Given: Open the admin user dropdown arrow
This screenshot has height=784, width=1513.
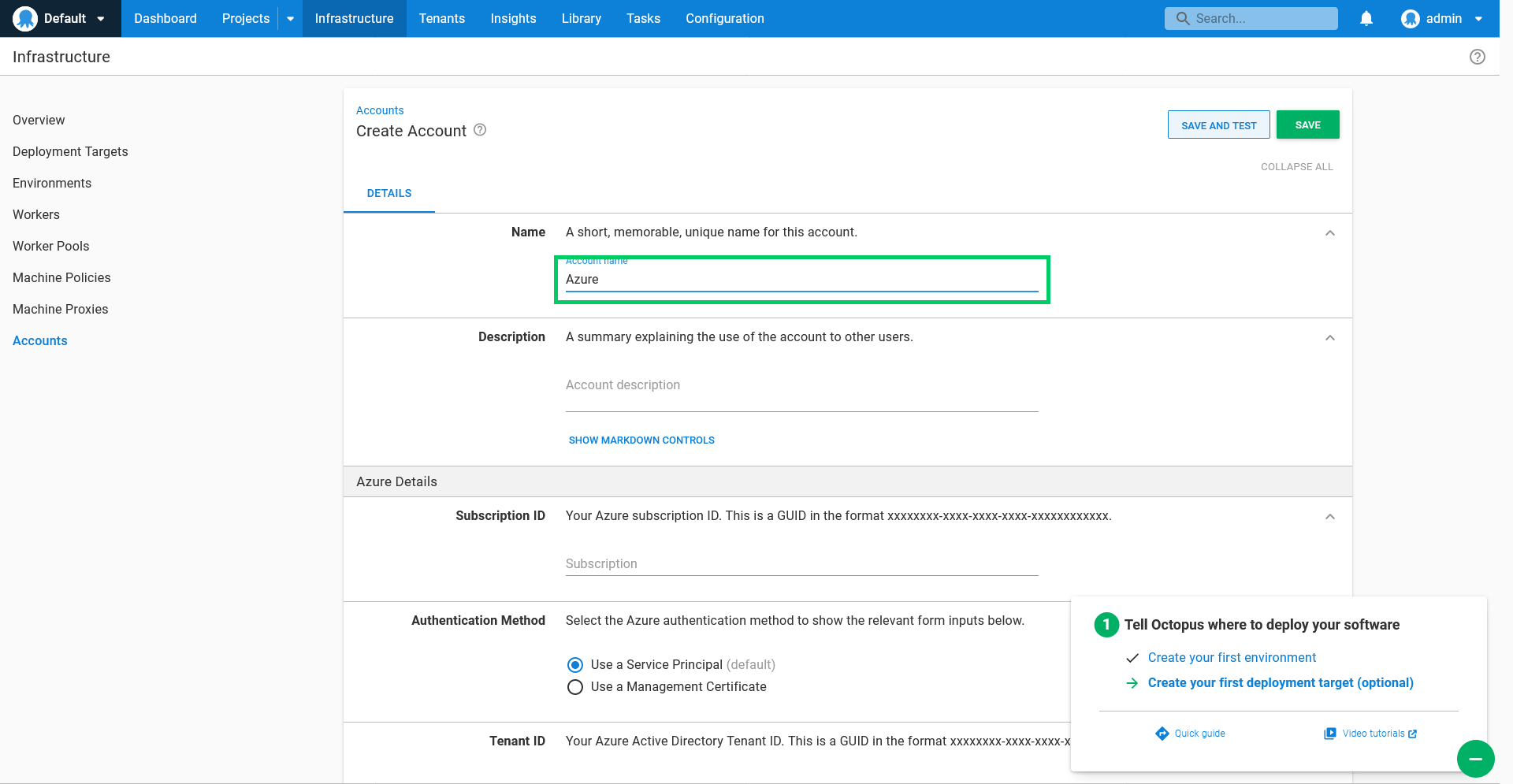Looking at the screenshot, I should tap(1478, 19).
